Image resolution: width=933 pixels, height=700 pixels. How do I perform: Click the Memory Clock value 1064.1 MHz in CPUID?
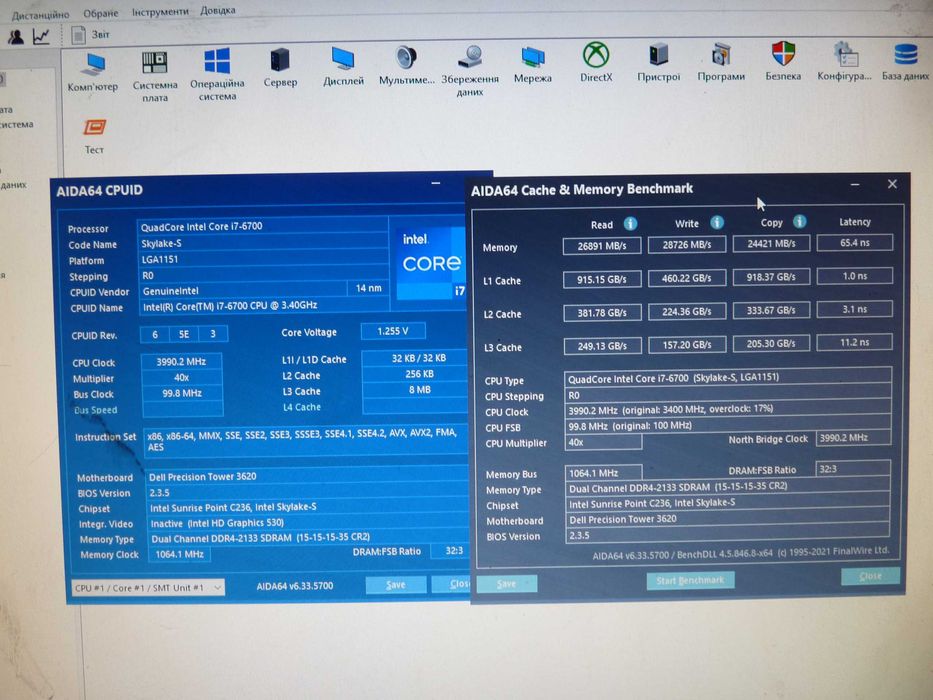(x=179, y=554)
